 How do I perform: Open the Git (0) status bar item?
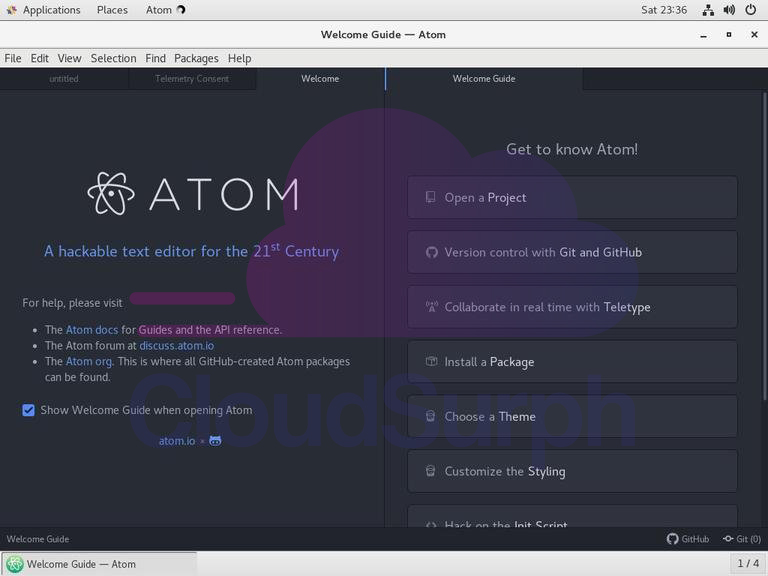(x=742, y=539)
